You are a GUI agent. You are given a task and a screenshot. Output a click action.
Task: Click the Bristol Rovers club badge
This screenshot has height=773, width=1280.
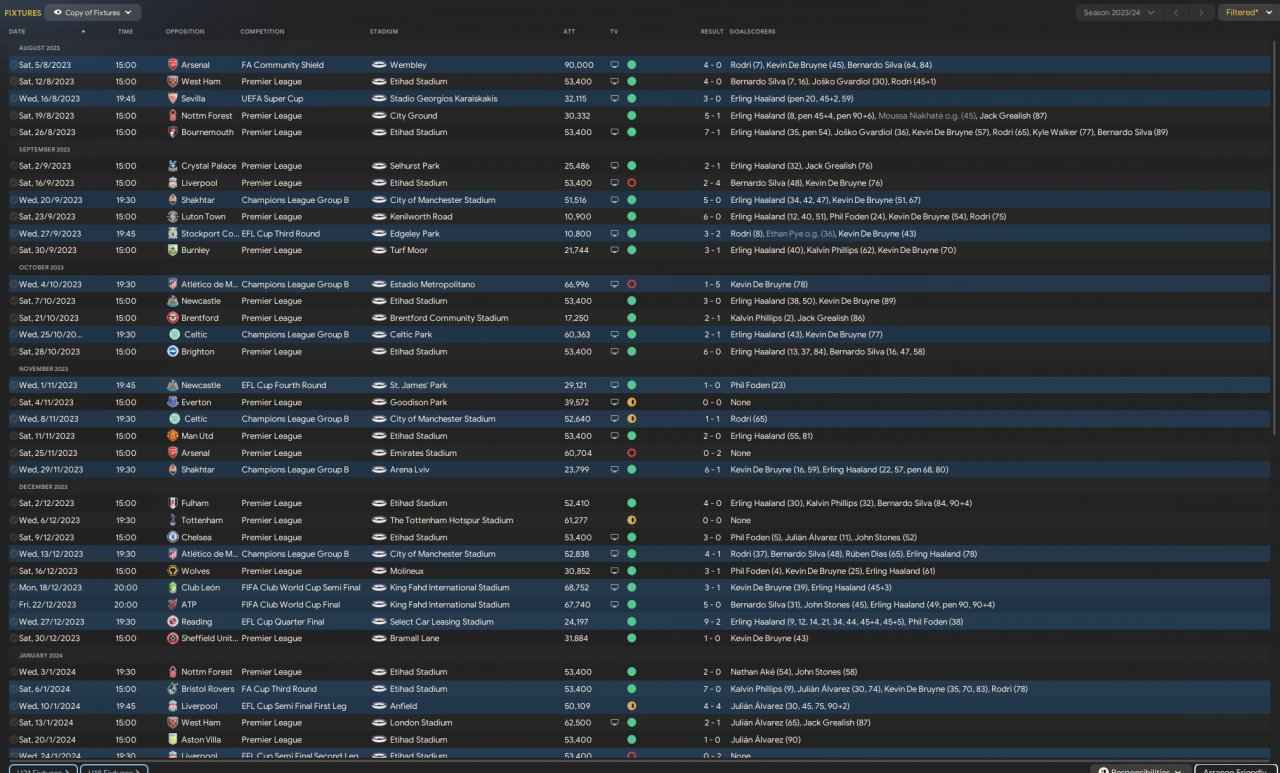pyautogui.click(x=173, y=689)
